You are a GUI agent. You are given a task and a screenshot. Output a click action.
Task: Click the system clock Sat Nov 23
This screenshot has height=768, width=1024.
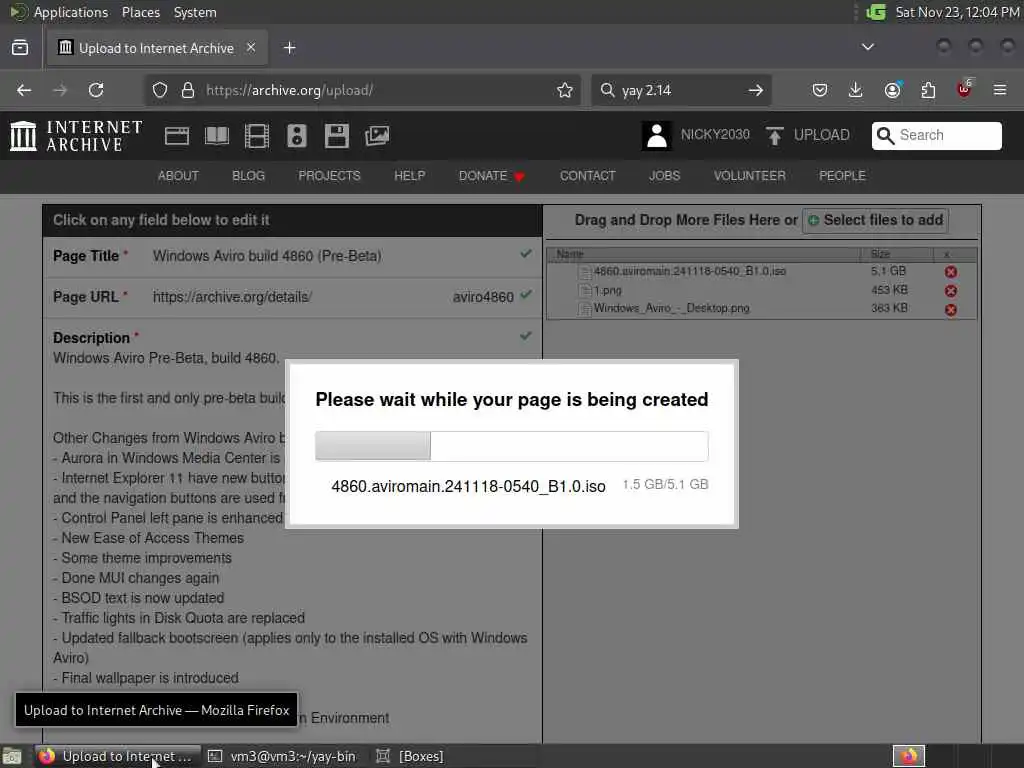957,12
